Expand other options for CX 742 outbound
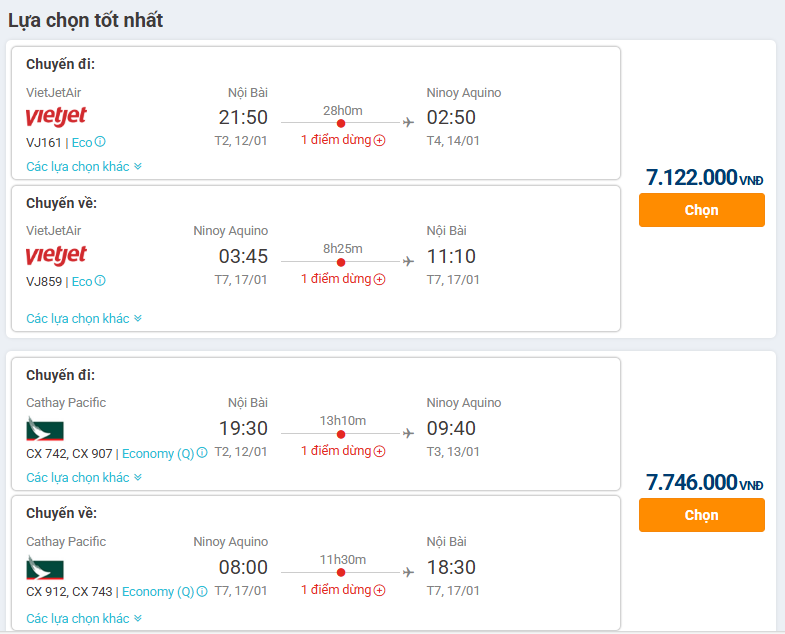785x634 pixels. 84,478
